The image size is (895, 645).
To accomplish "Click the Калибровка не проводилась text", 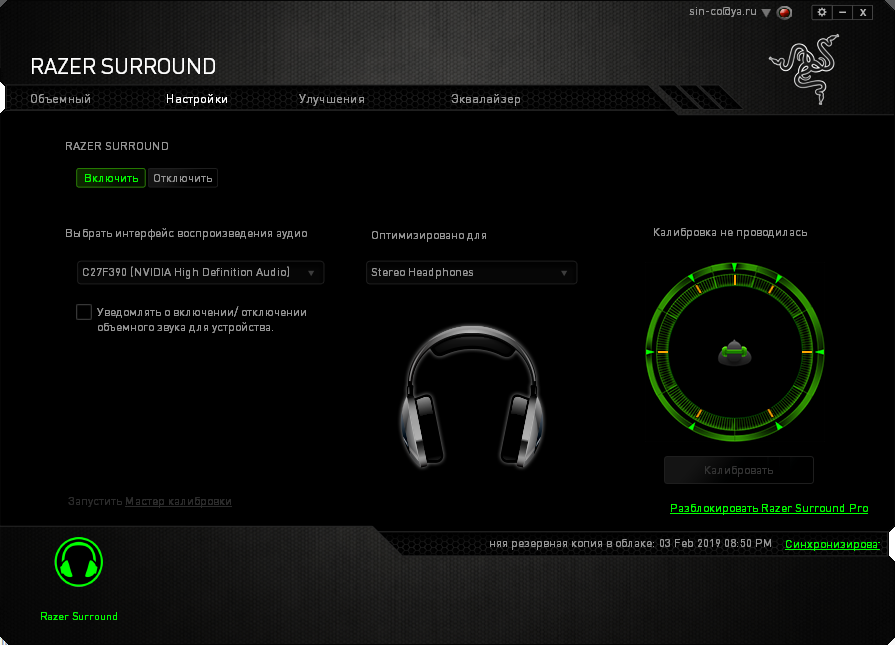I will (730, 232).
